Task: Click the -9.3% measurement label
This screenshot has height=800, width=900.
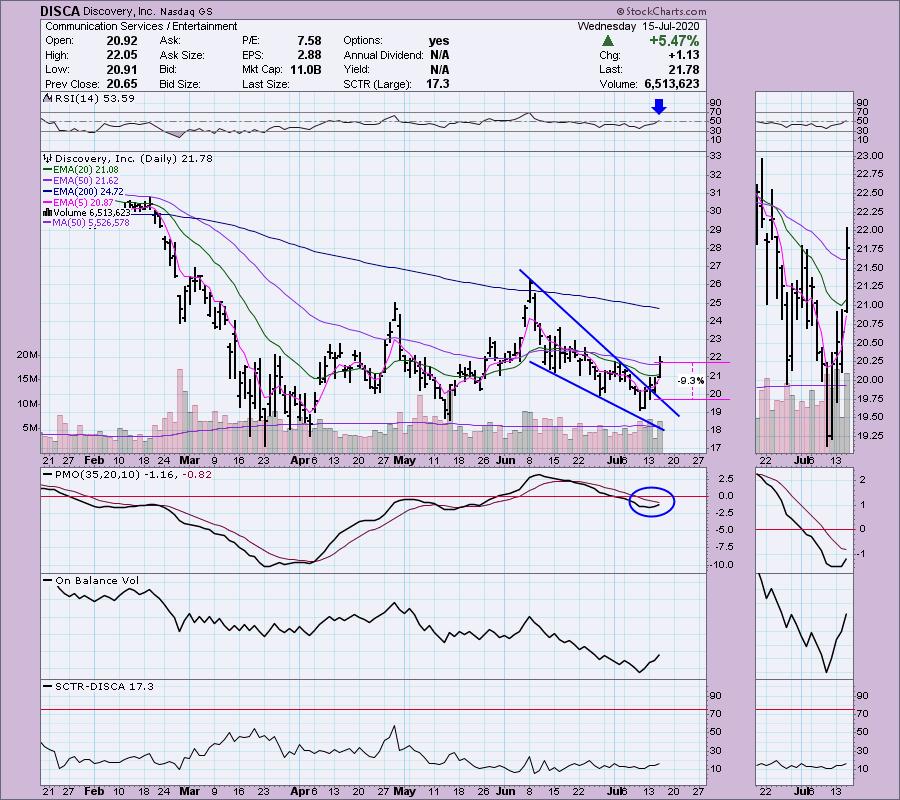Action: click(690, 380)
